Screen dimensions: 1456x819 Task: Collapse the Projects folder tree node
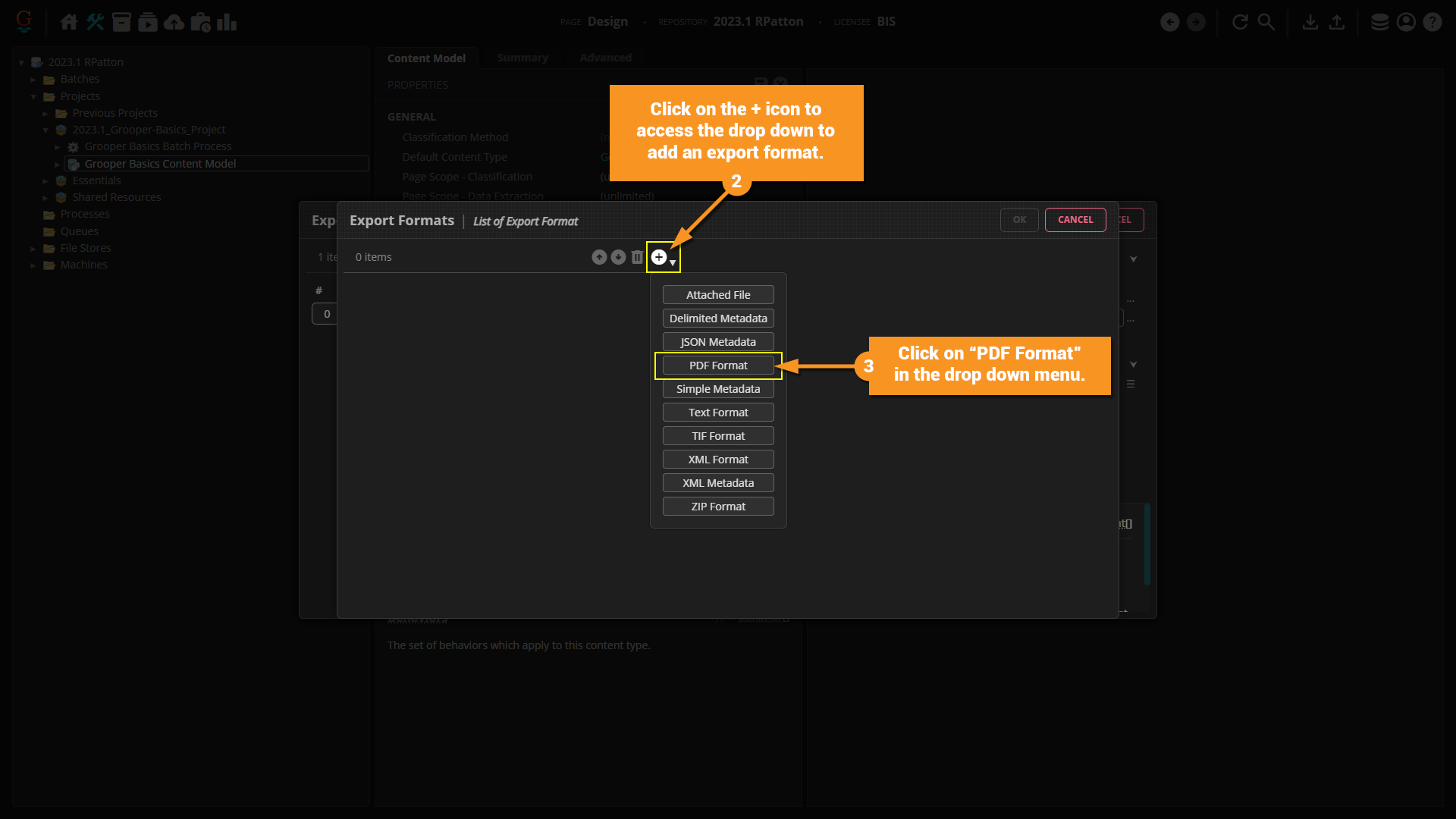coord(33,96)
